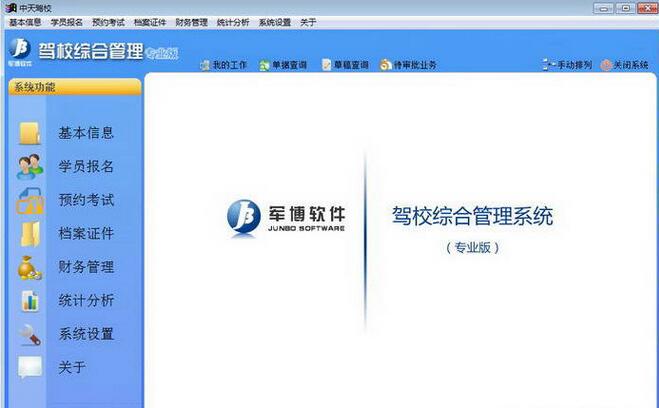The image size is (659, 408).
Task: Open the 系统设置 menu in menu bar
Action: (x=274, y=23)
